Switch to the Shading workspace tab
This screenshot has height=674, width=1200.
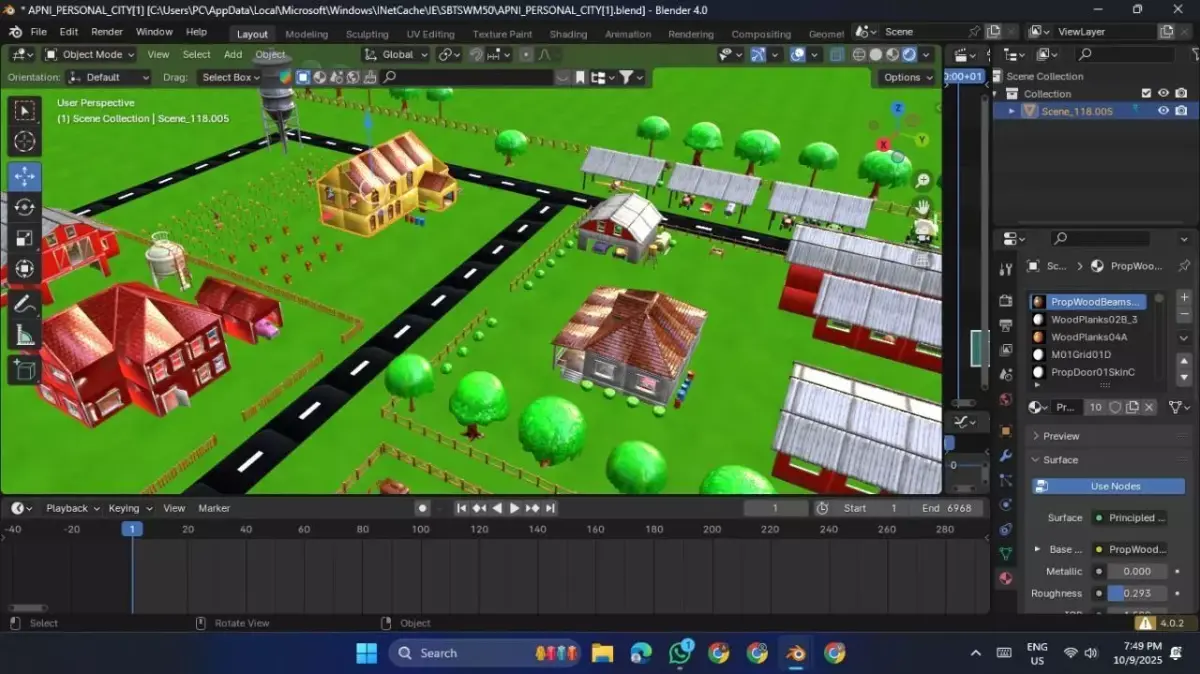(568, 33)
